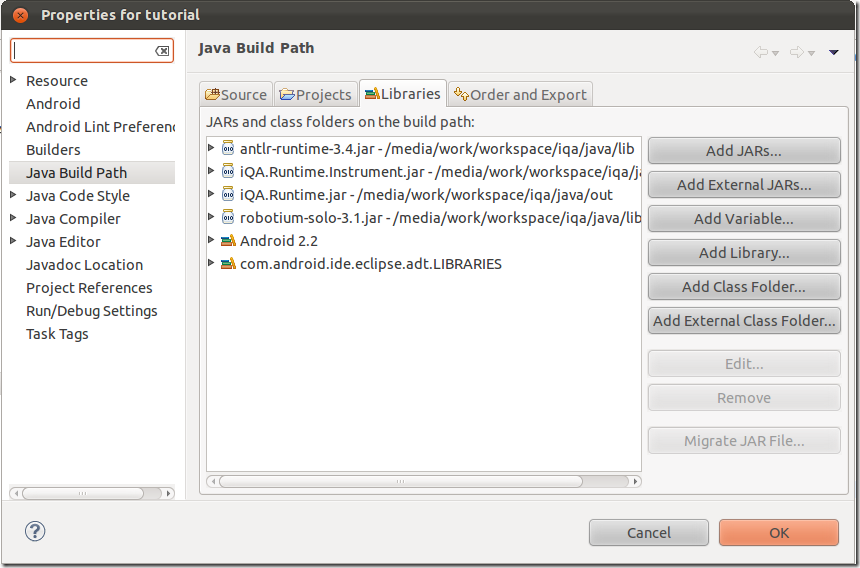Click the Add Library... button
The width and height of the screenshot is (860, 568).
pyautogui.click(x=744, y=253)
